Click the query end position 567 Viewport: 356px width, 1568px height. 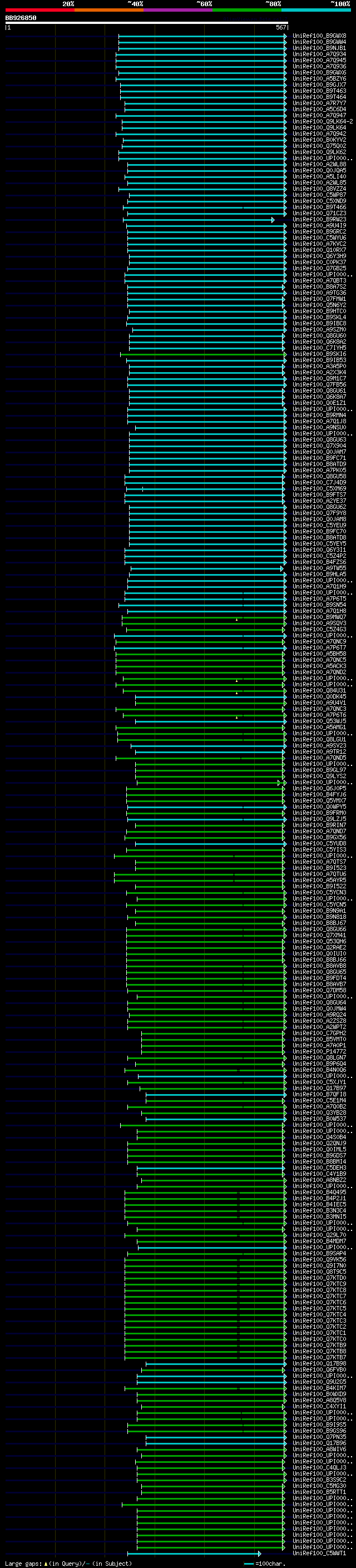(281, 27)
